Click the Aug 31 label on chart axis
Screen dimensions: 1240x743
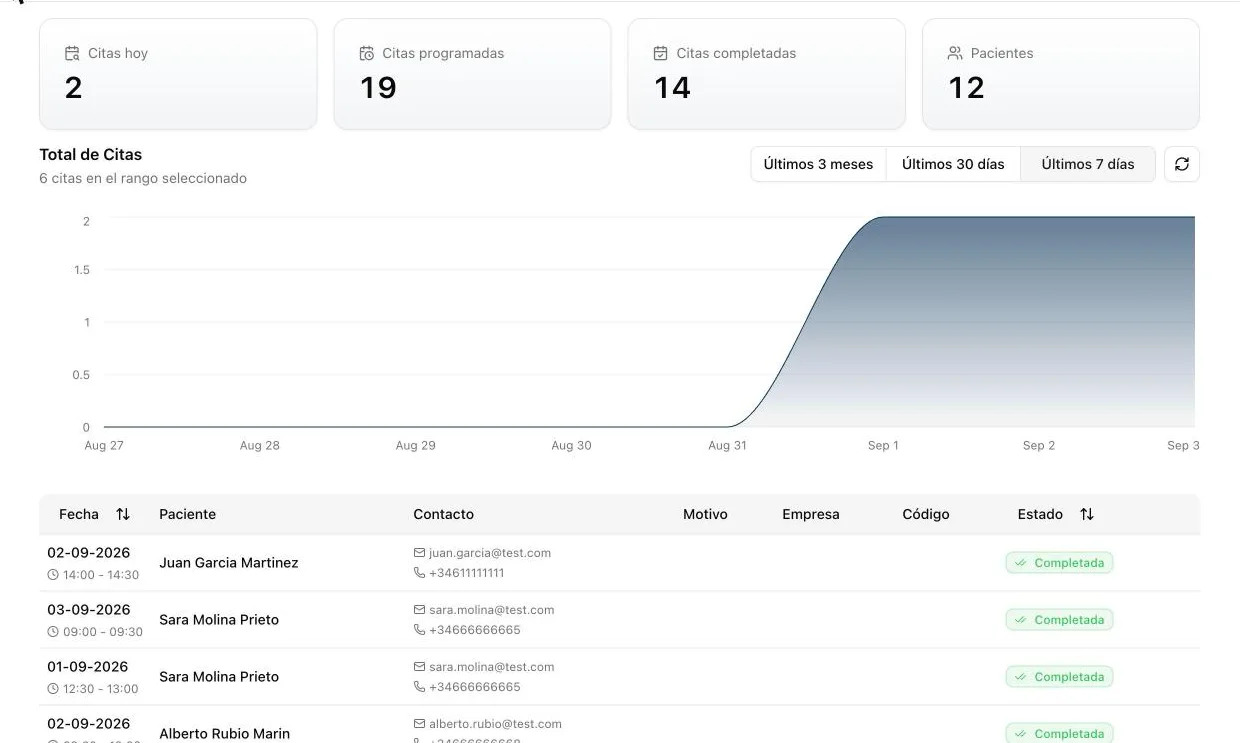pos(727,446)
